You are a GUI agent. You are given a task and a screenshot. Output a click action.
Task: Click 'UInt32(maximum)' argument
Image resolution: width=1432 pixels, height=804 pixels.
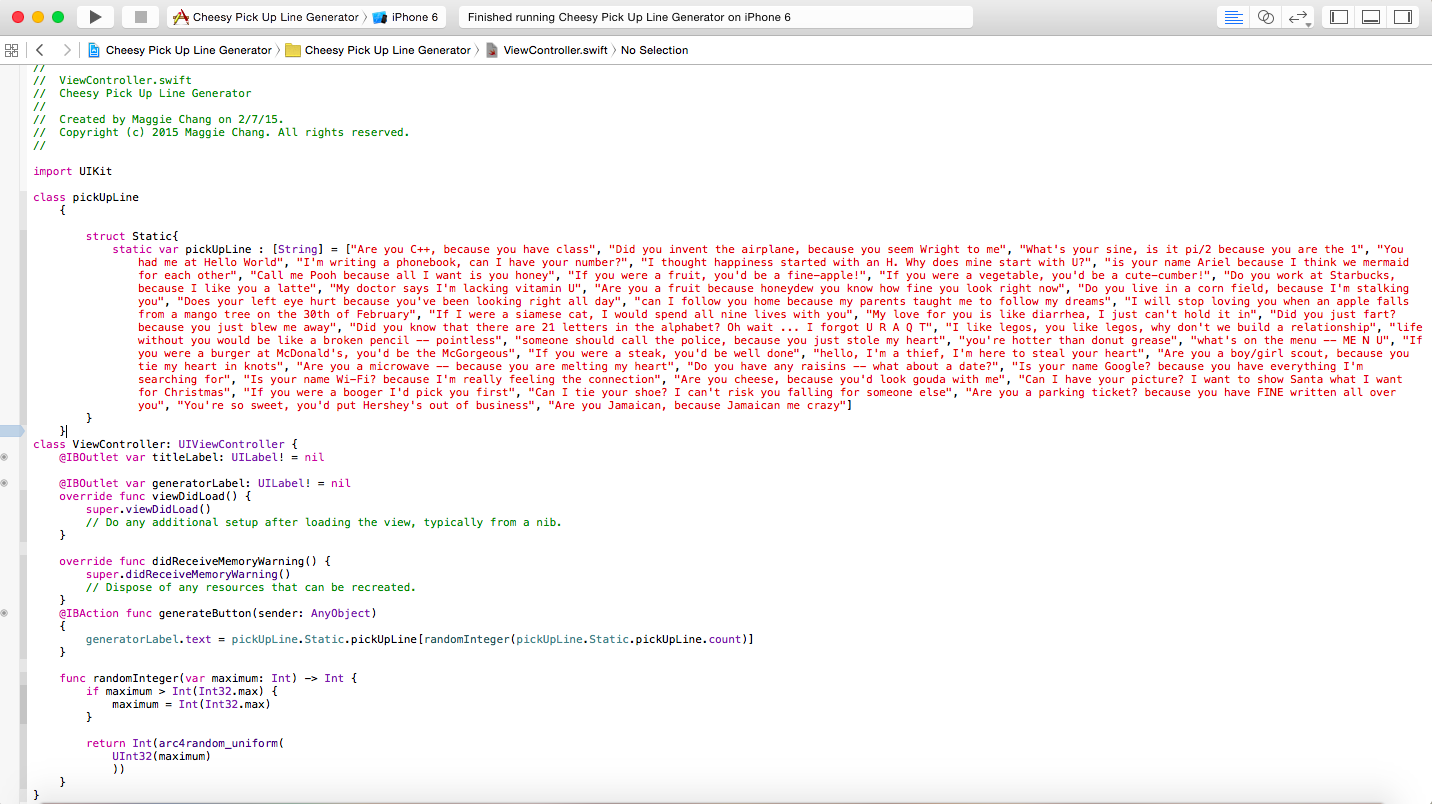[162, 756]
